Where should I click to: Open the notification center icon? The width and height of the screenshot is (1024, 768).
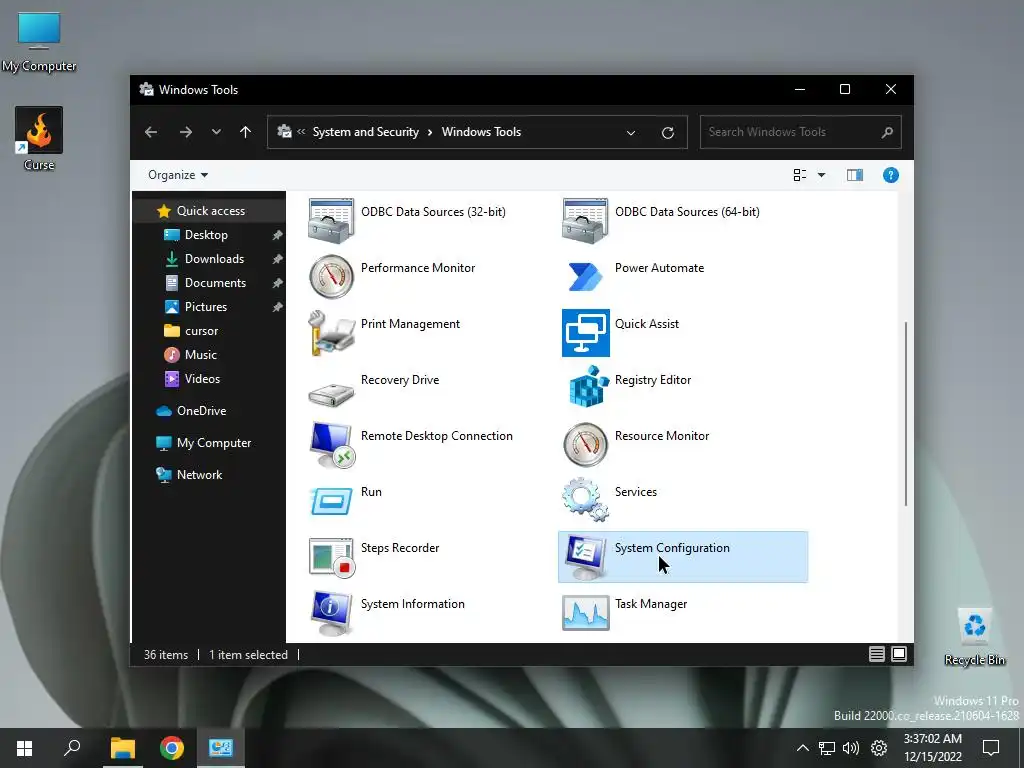point(991,748)
